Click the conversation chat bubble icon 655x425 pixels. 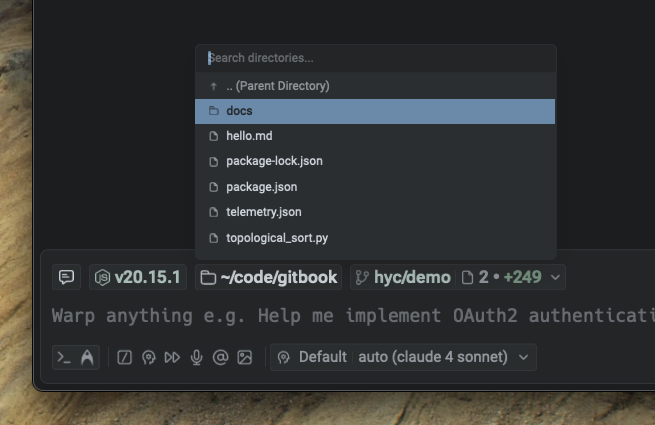click(66, 277)
